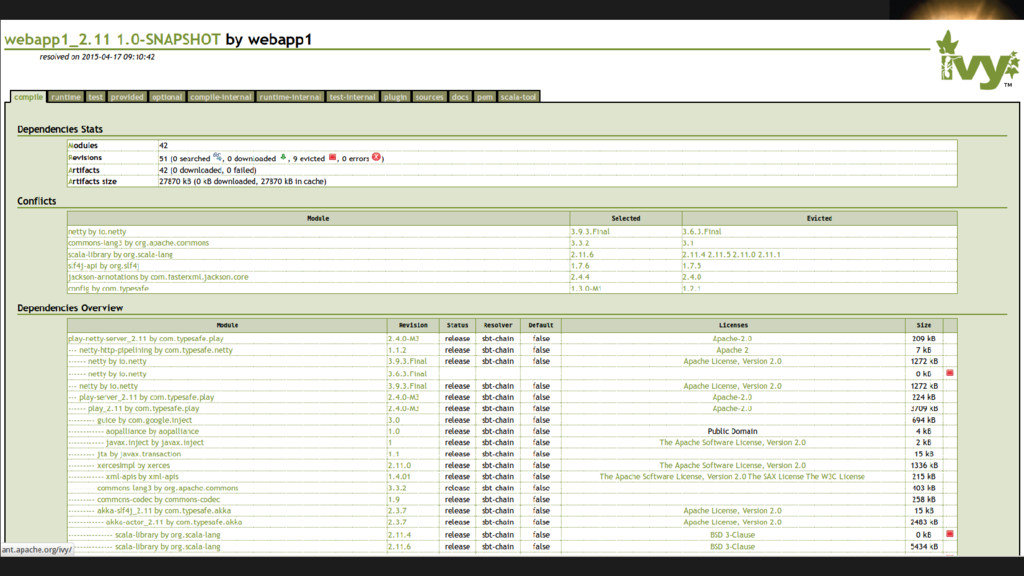The height and width of the screenshot is (576, 1024).
Task: Click evicted version 3.6.3.Final in Conflicts
Action: [x=702, y=232]
